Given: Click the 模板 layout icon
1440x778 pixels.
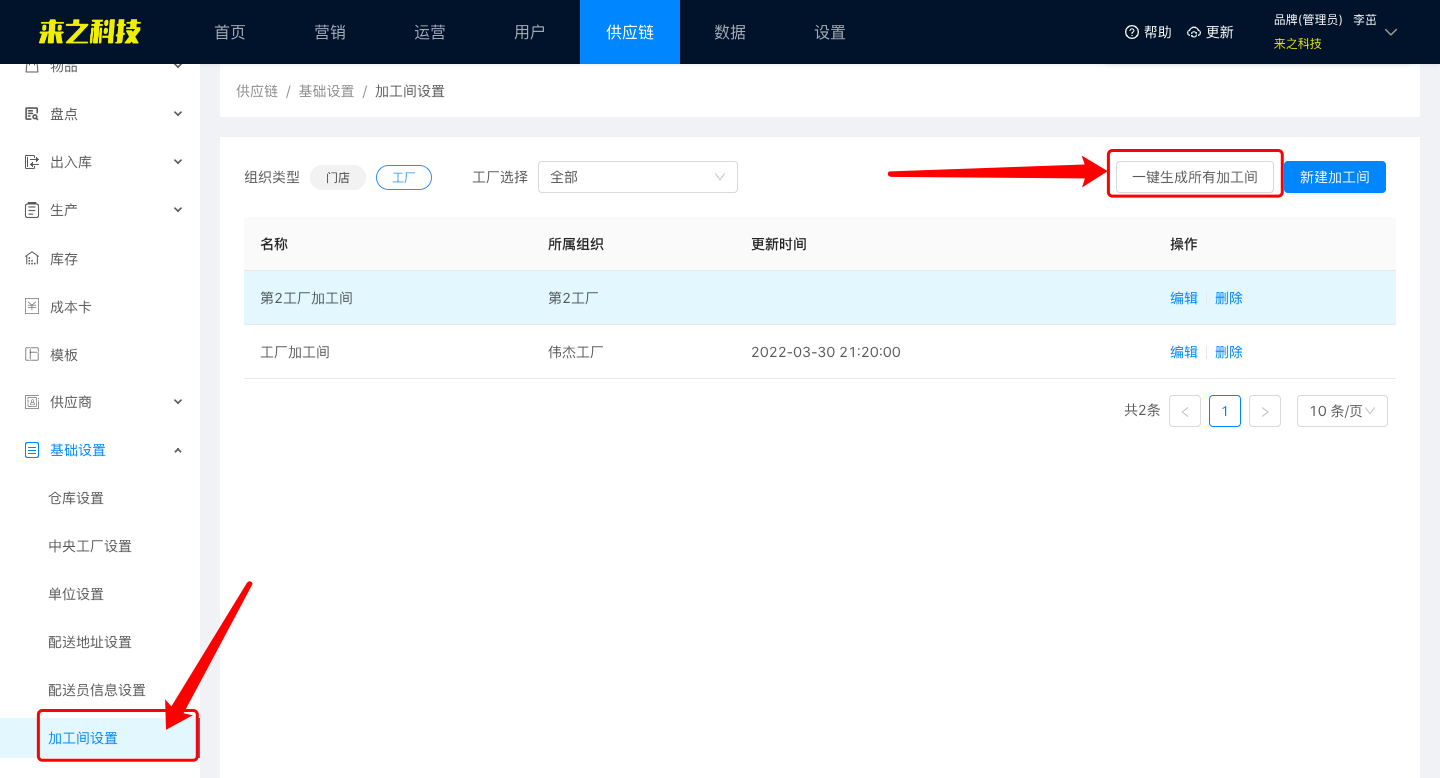Looking at the screenshot, I should click(x=32, y=355).
